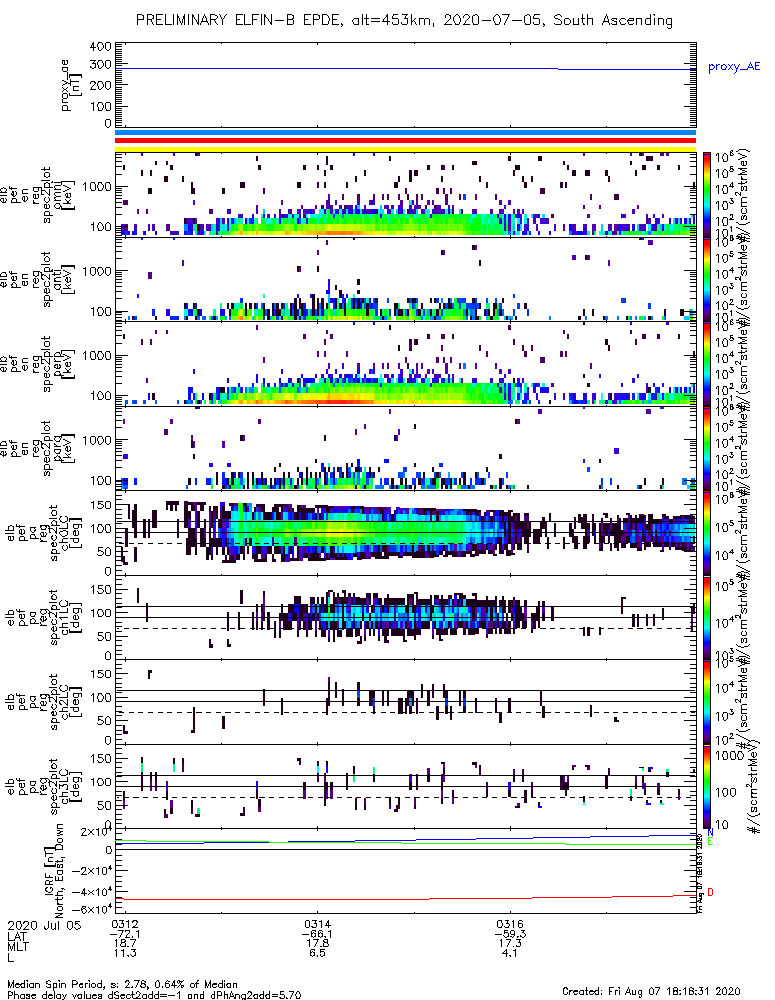
Task: Click the "2020 Jul 05" date label
Action: click(44, 925)
